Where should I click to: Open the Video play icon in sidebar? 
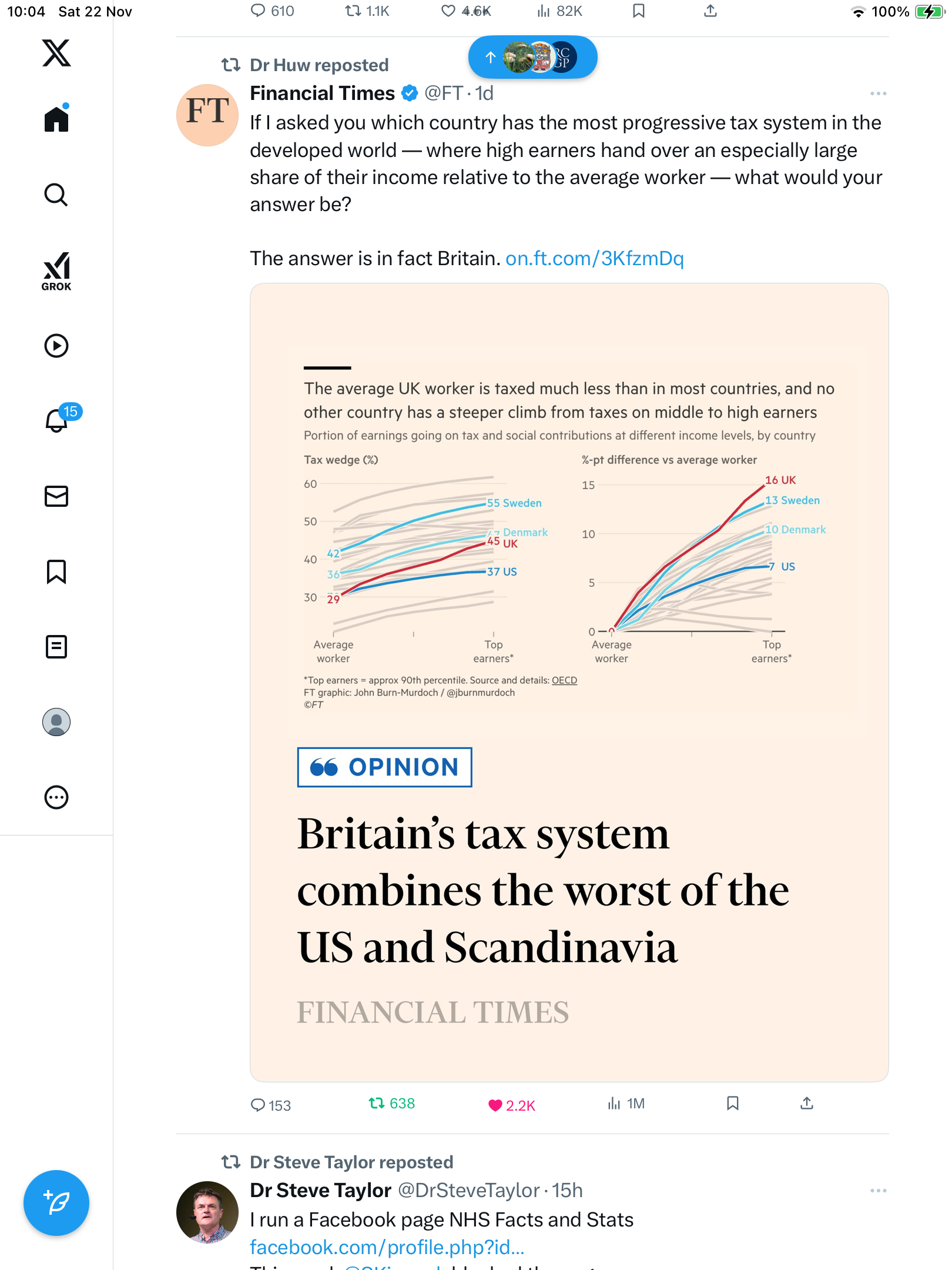coord(56,346)
